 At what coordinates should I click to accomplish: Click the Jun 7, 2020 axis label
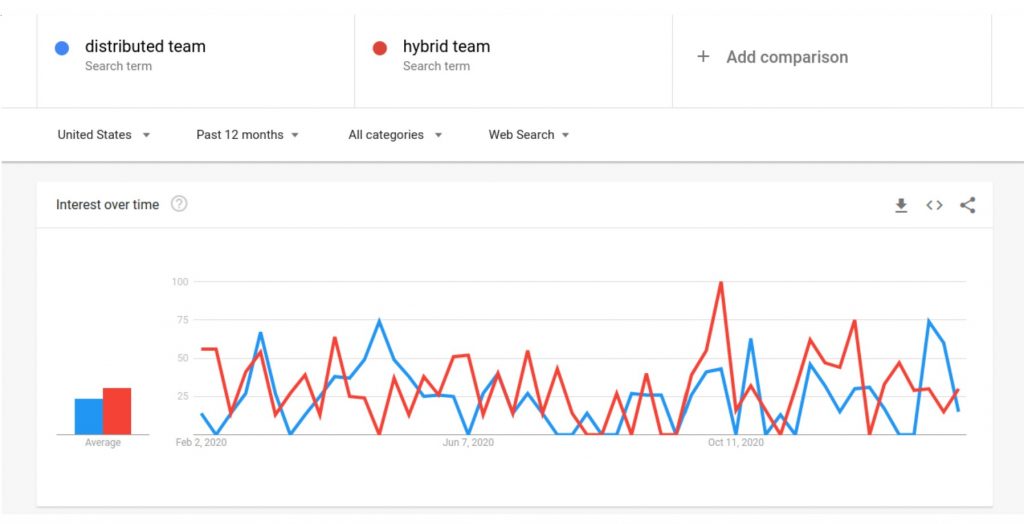pos(468,443)
